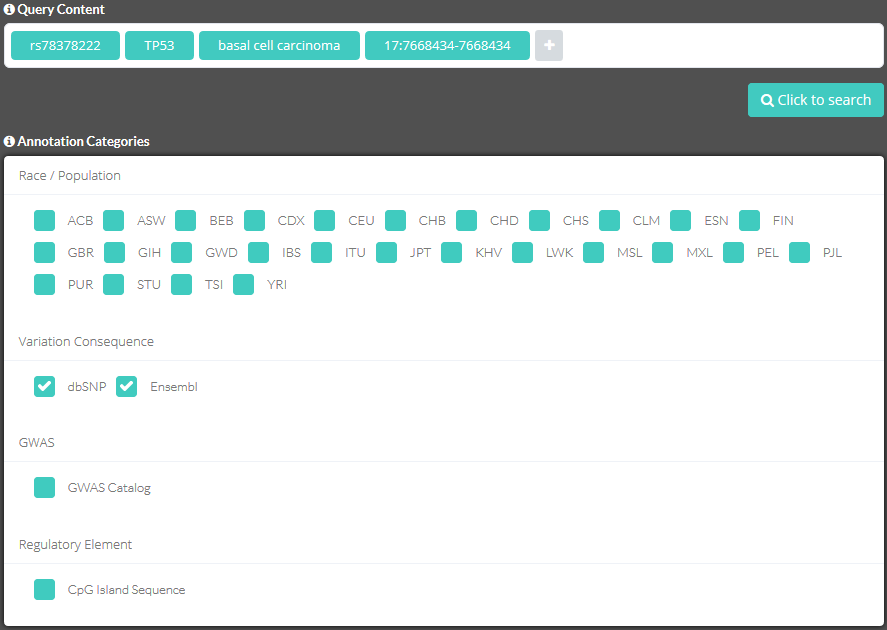This screenshot has width=887, height=630.
Task: Select the 17:7668434-7668434 region tag
Action: point(447,45)
